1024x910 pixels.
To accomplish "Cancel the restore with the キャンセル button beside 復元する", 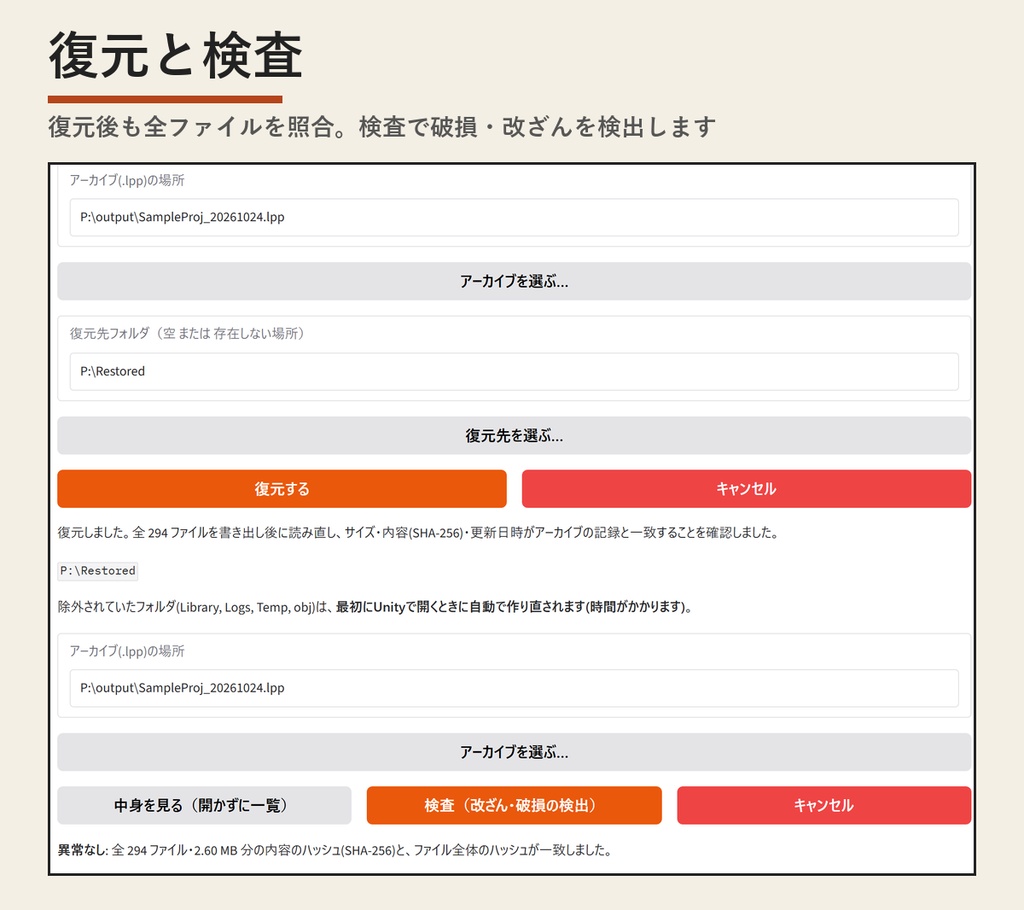I will 746,489.
